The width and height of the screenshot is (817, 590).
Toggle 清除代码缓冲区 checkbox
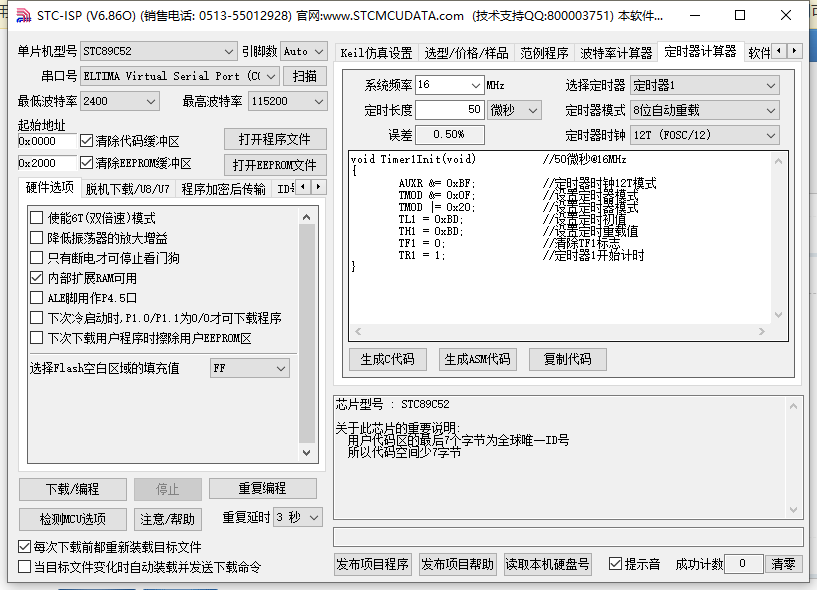coord(86,141)
